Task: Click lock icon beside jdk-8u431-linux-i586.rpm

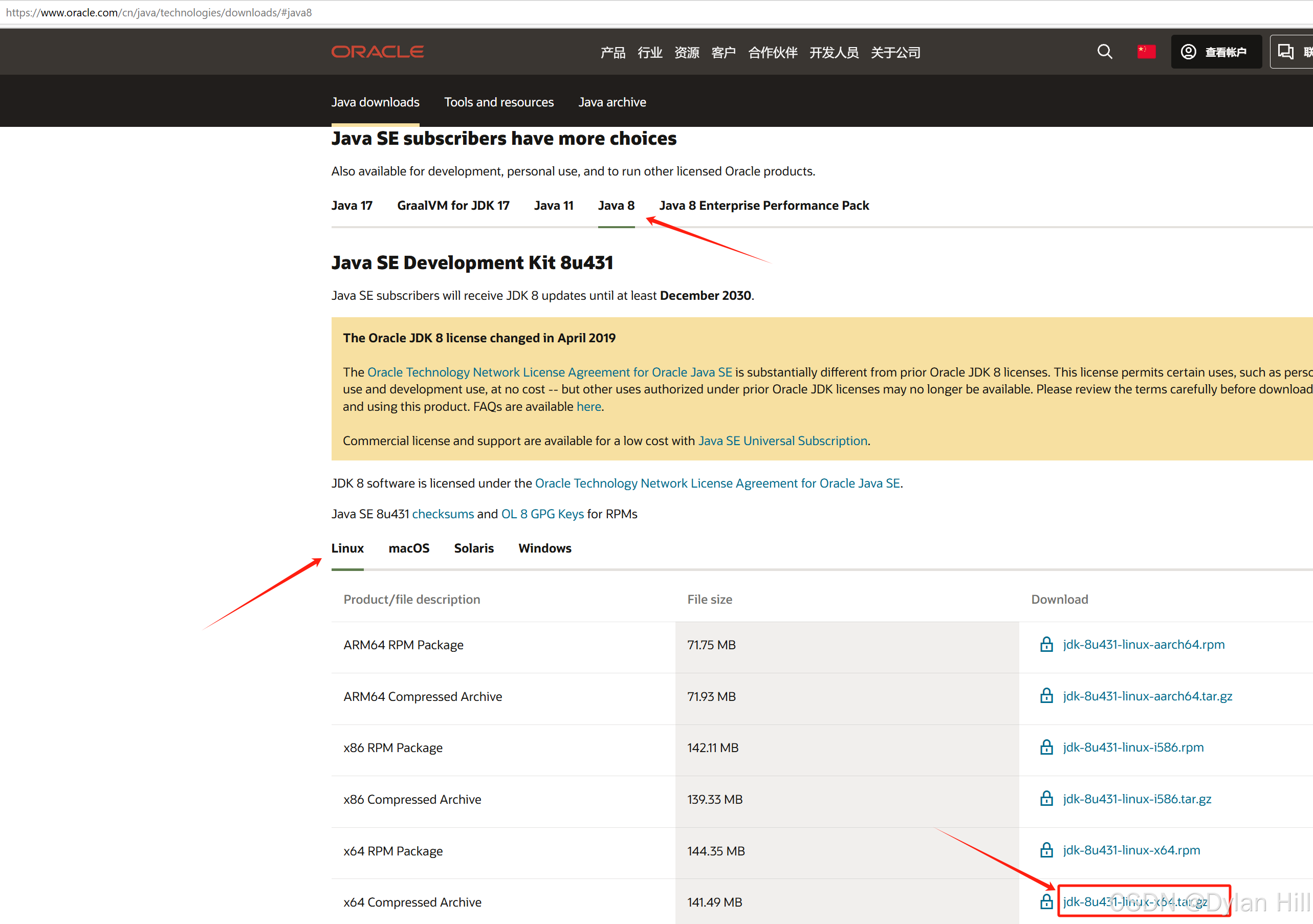Action: pos(1046,747)
